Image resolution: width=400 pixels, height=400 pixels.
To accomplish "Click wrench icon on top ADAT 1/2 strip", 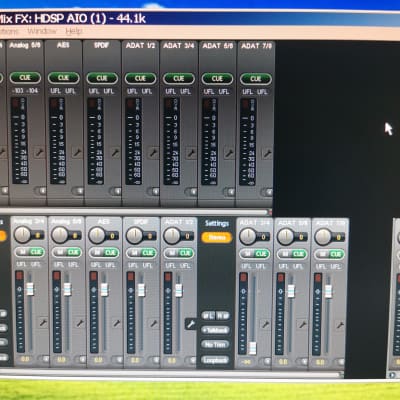I will (x=153, y=153).
